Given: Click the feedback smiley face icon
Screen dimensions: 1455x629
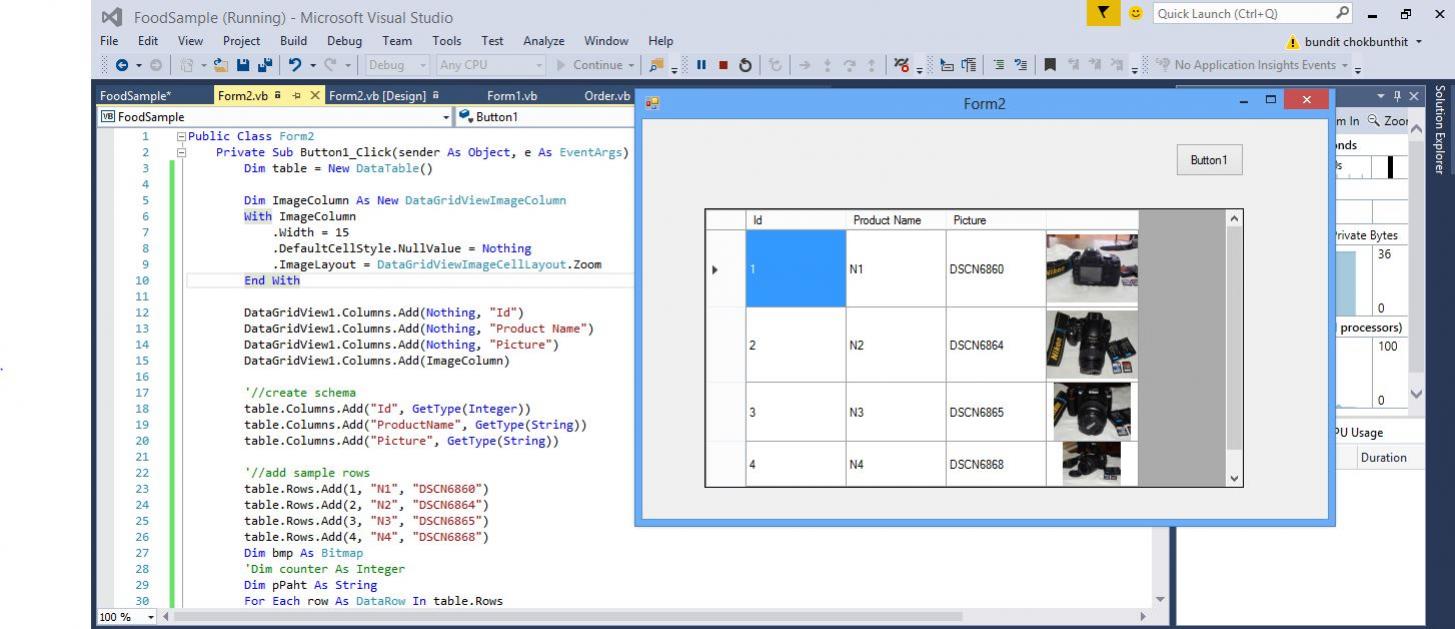Looking at the screenshot, I should (x=1135, y=14).
